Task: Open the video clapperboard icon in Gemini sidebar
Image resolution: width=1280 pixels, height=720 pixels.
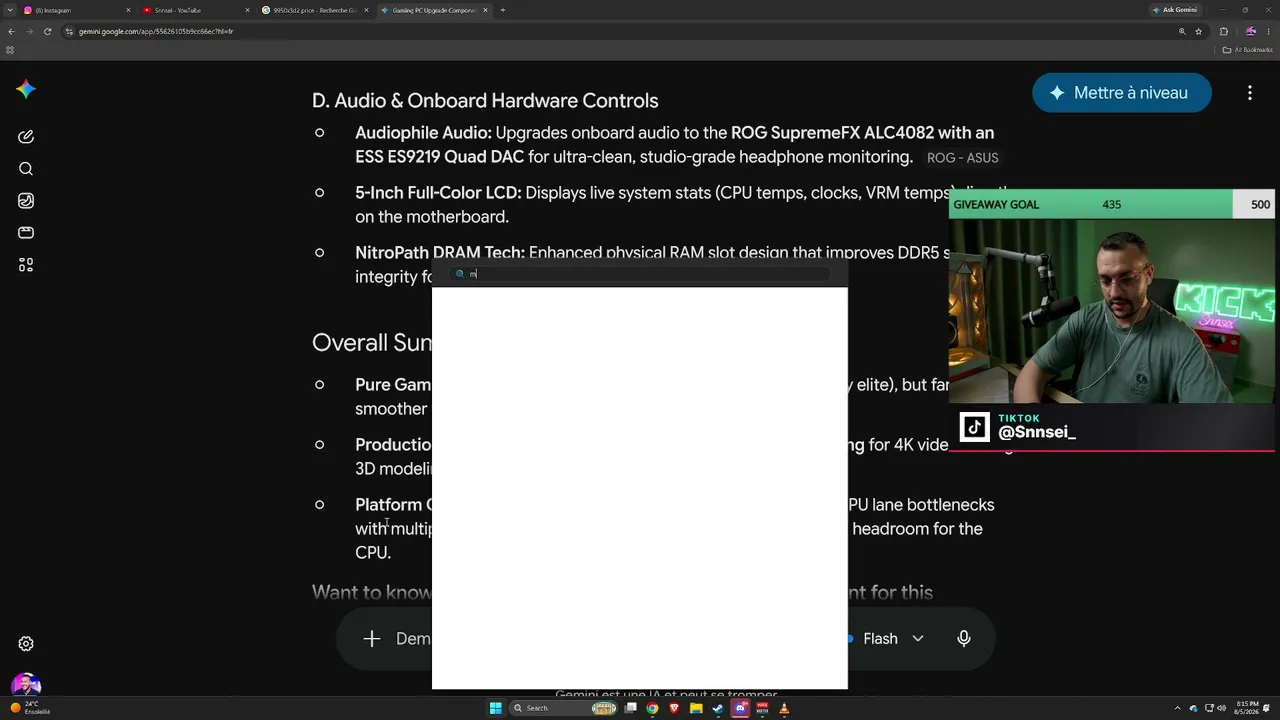Action: (26, 233)
